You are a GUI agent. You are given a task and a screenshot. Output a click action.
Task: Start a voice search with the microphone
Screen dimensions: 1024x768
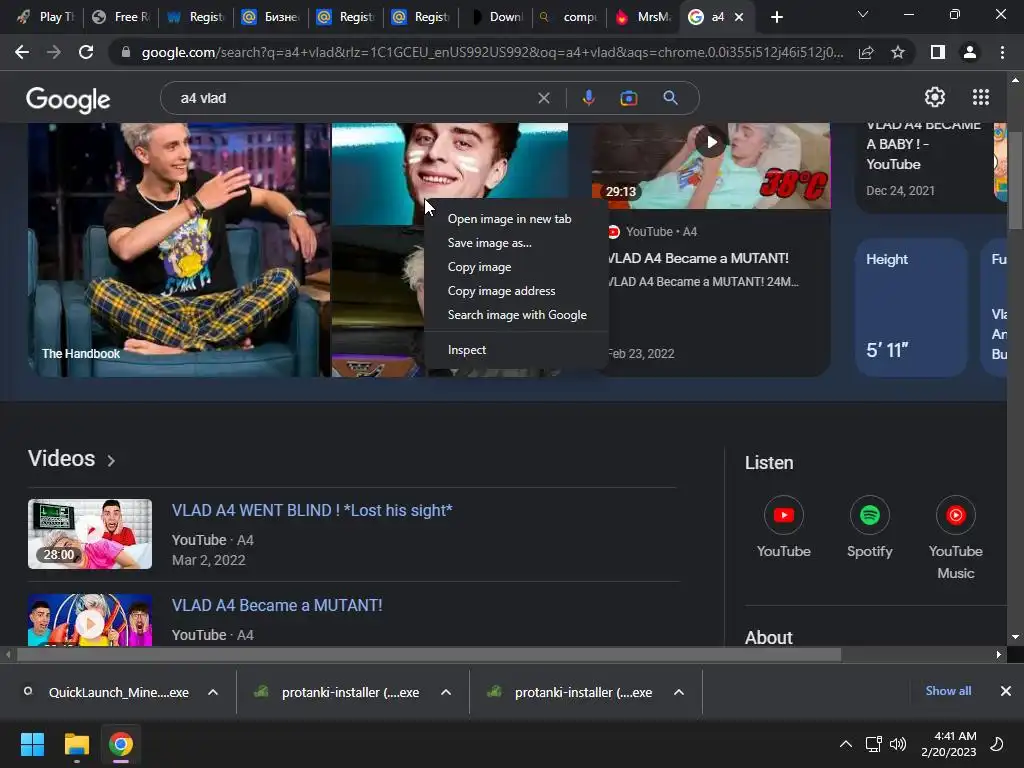(588, 98)
